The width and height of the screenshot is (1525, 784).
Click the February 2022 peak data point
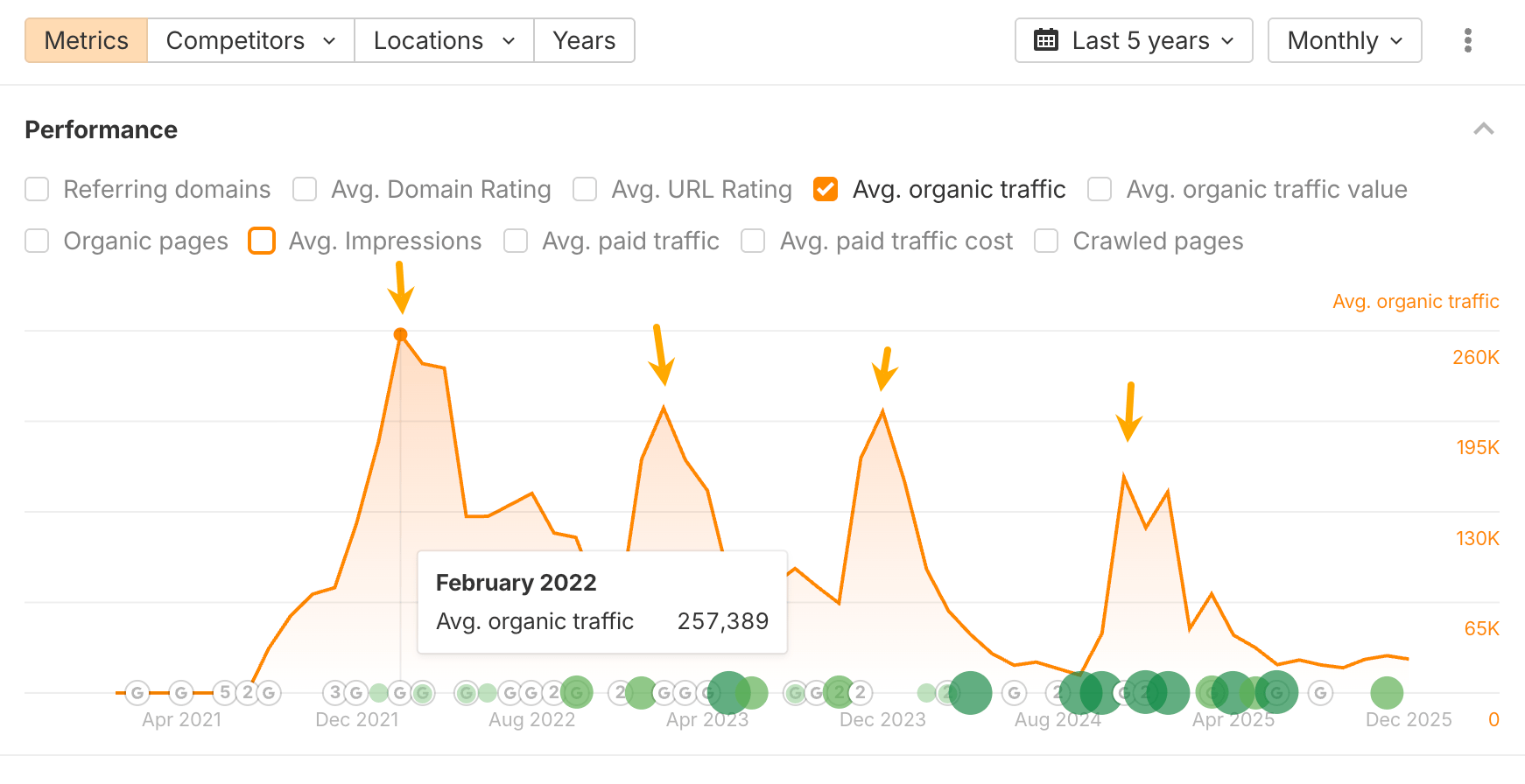(401, 334)
